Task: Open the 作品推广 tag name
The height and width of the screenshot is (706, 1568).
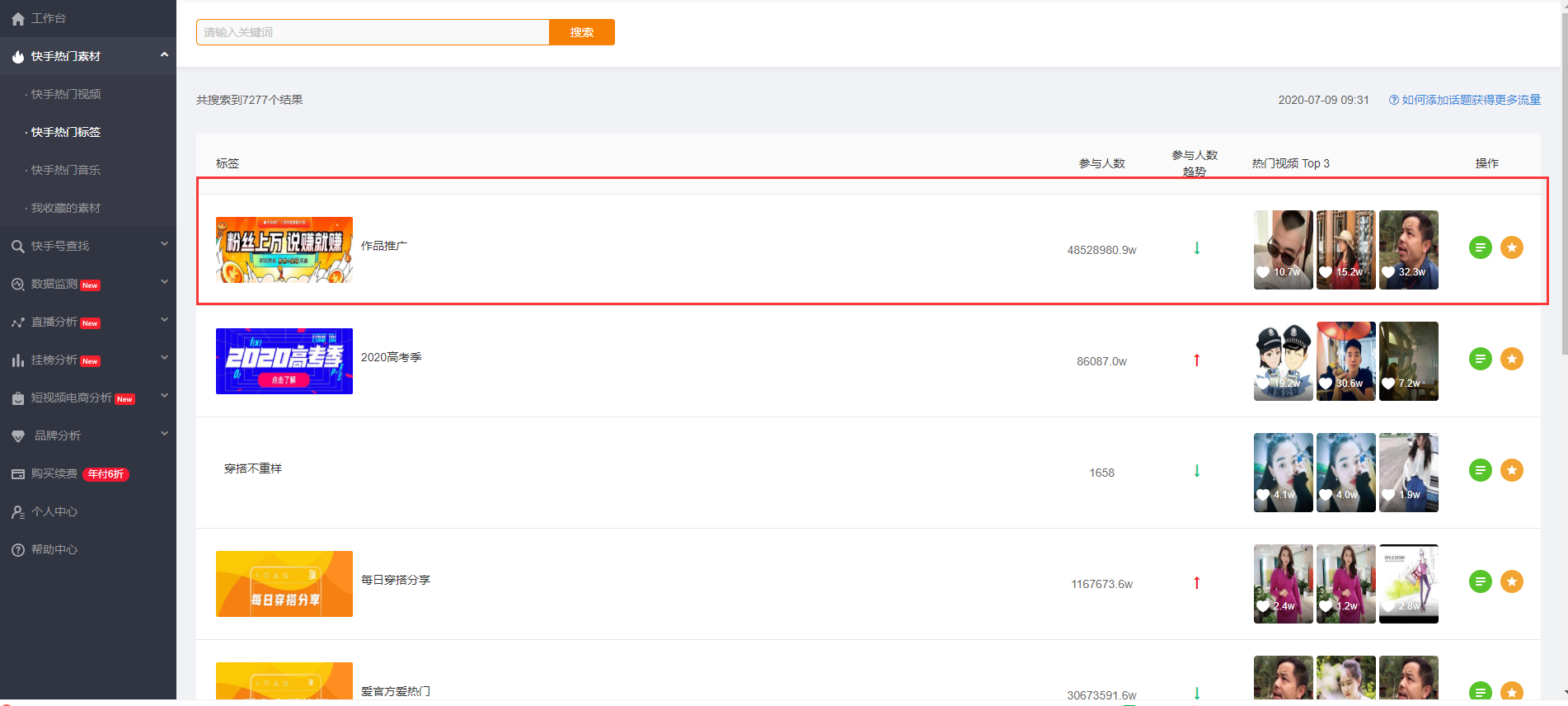Action: pyautogui.click(x=384, y=246)
